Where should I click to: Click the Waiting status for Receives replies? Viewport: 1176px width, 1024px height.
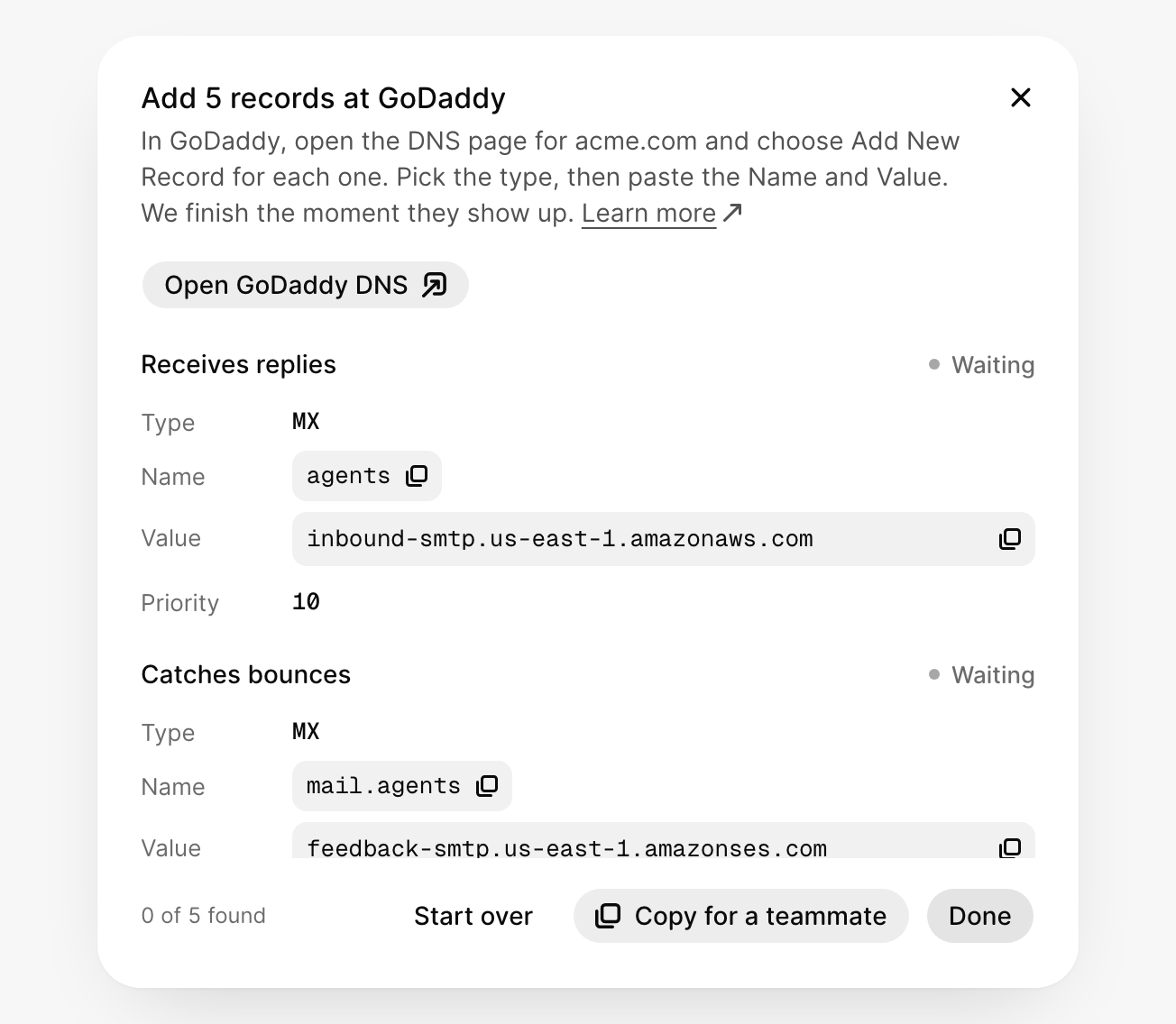coord(981,365)
